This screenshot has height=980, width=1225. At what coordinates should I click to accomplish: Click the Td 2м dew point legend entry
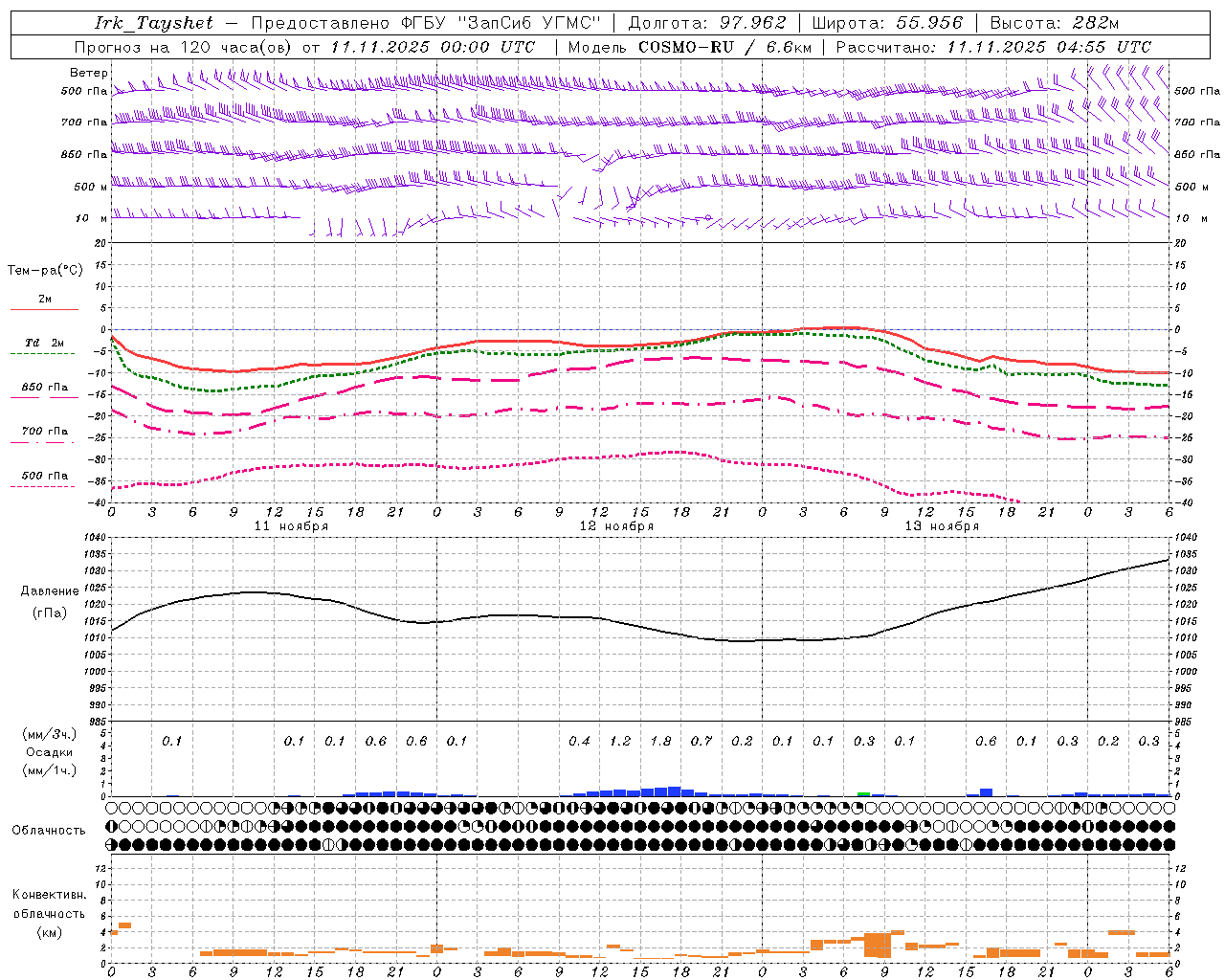coord(44,343)
